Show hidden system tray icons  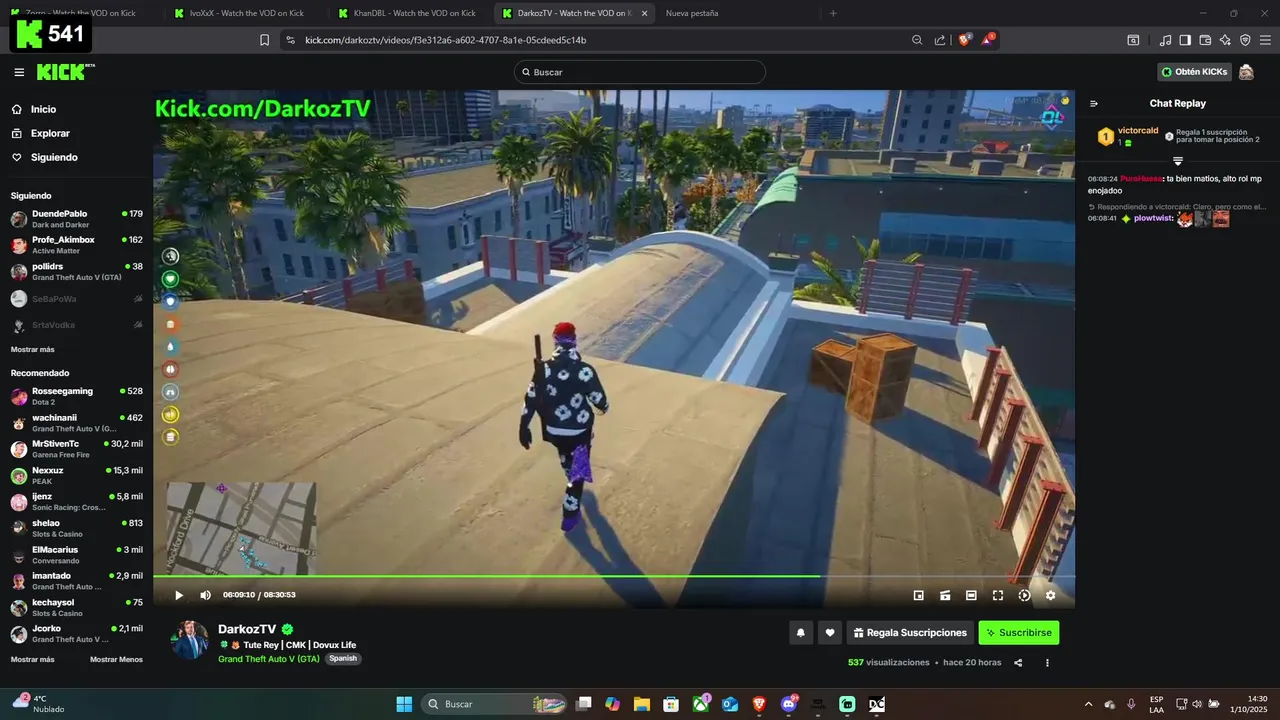point(1089,704)
